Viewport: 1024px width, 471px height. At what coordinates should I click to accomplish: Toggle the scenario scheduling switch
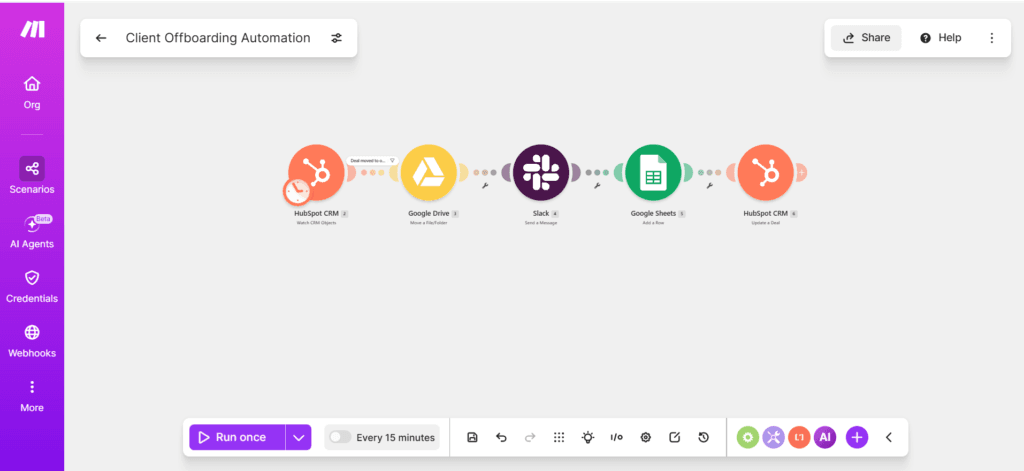point(340,437)
